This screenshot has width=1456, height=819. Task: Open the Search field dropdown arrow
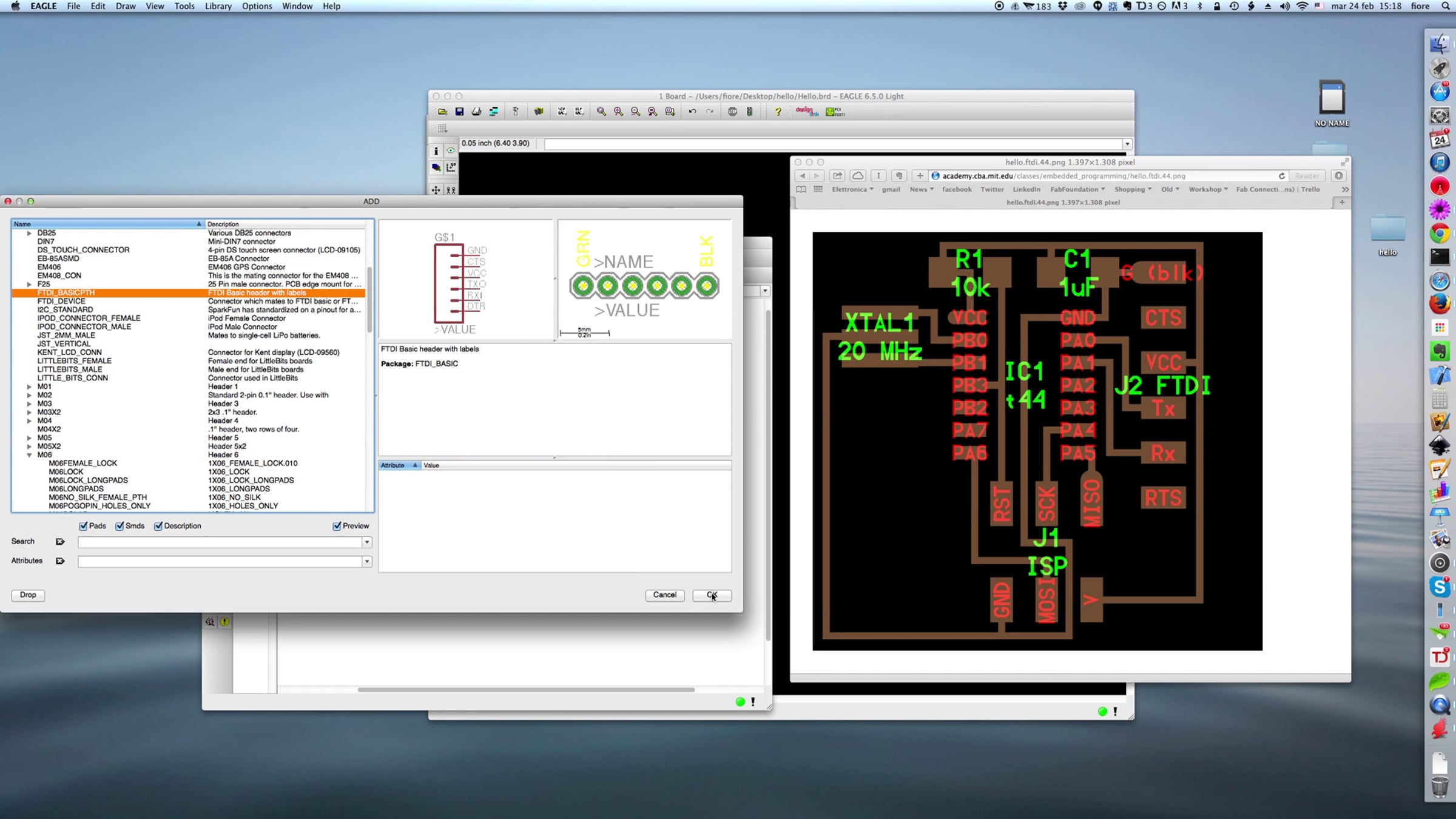[x=366, y=542]
